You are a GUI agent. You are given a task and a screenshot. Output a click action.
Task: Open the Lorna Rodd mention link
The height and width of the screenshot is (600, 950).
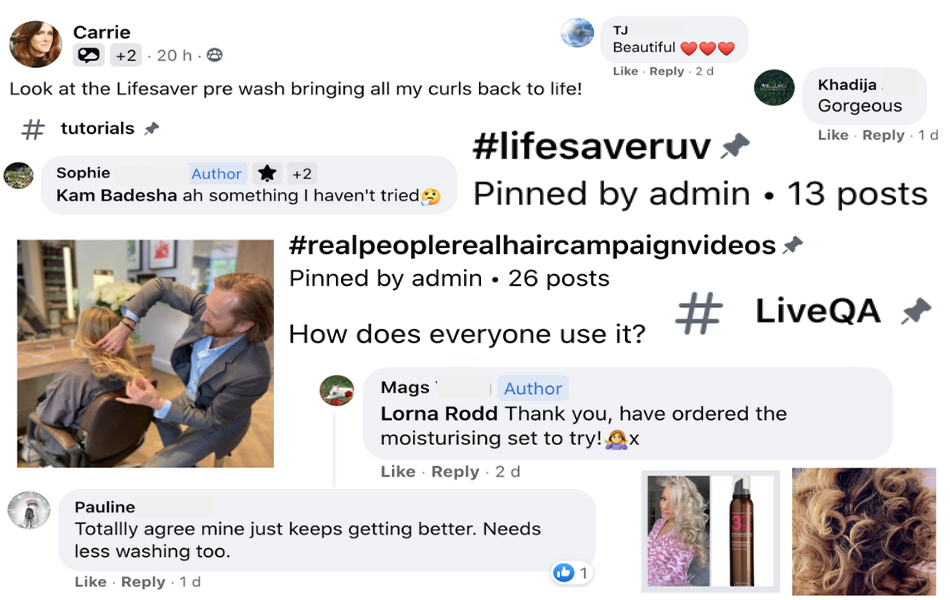tap(439, 414)
